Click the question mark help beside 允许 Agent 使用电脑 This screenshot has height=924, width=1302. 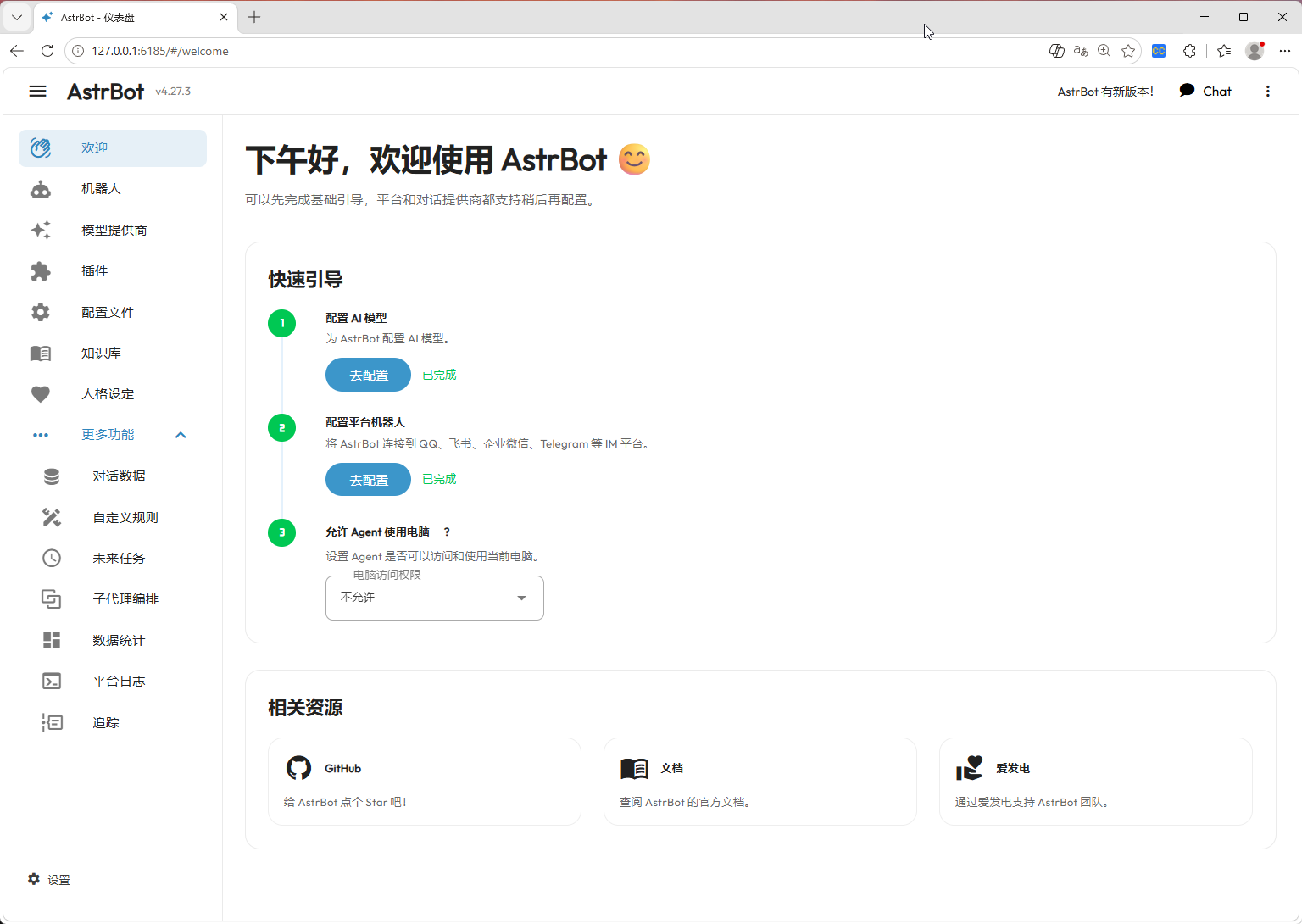[447, 532]
